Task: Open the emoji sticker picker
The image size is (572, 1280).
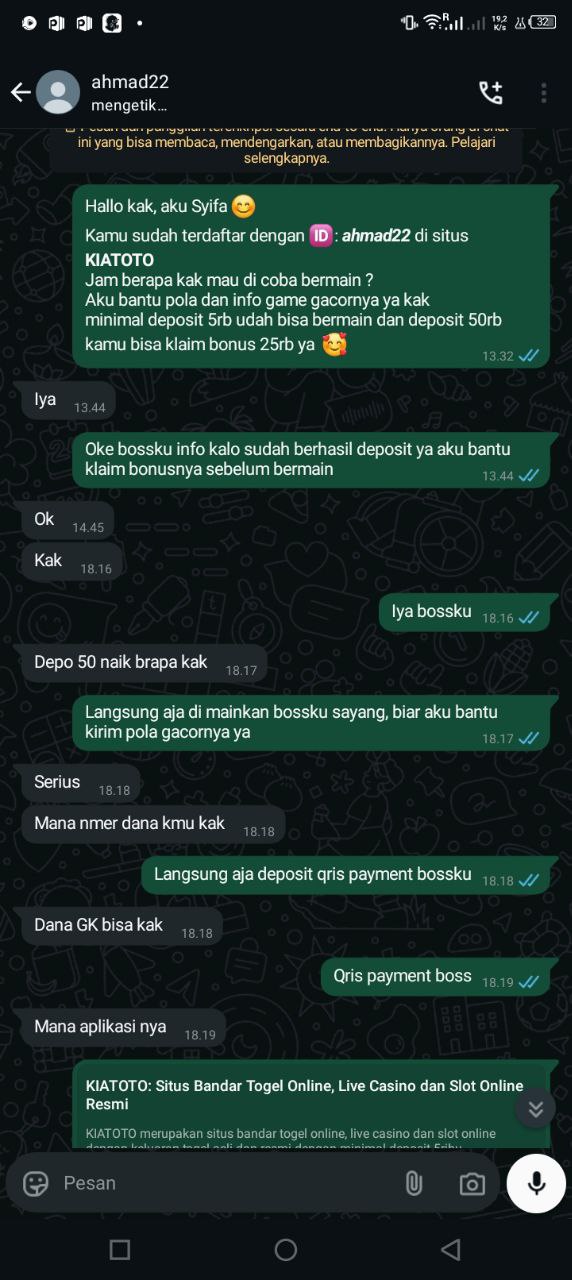Action: pos(36,1183)
